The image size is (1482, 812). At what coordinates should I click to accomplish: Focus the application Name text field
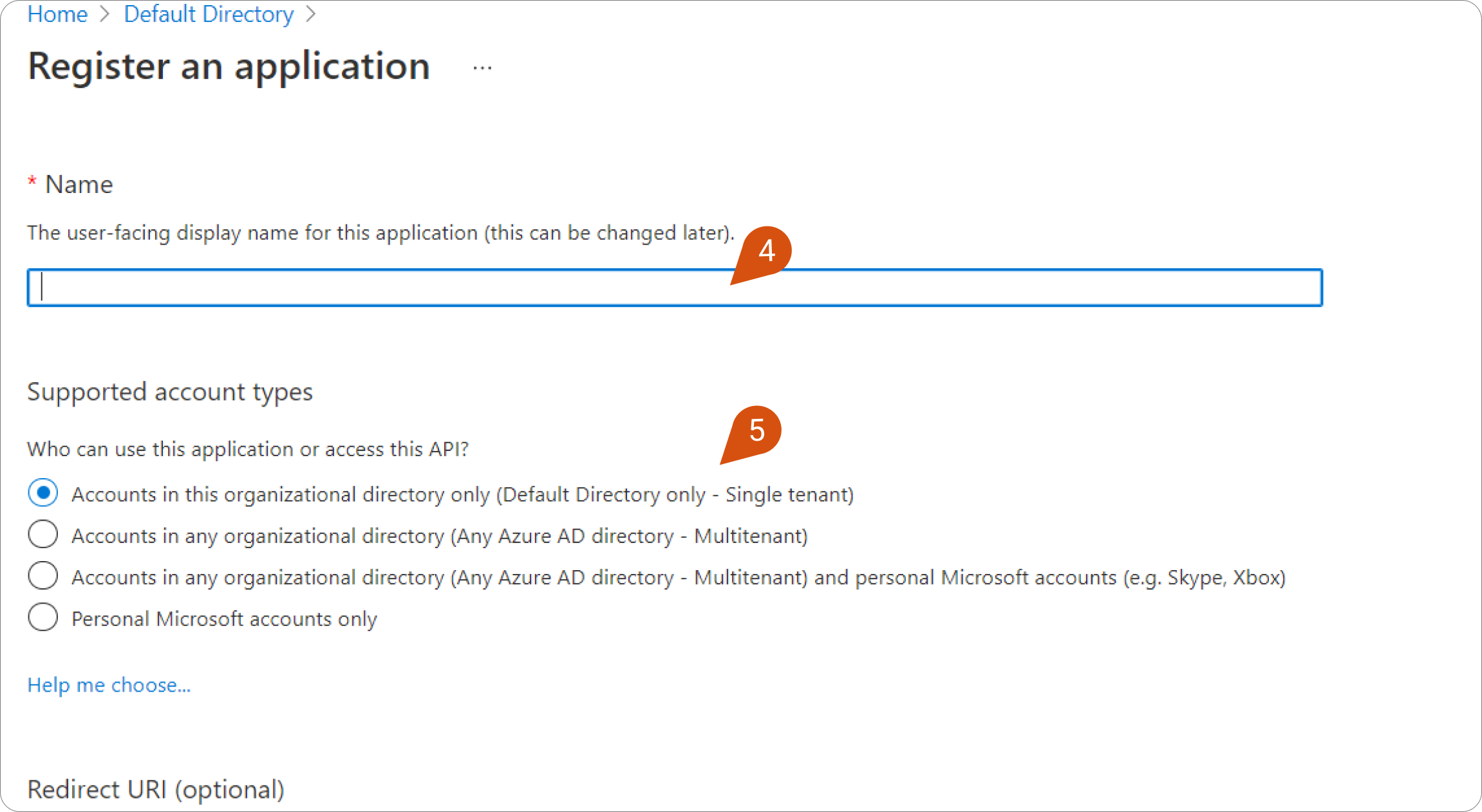click(674, 288)
